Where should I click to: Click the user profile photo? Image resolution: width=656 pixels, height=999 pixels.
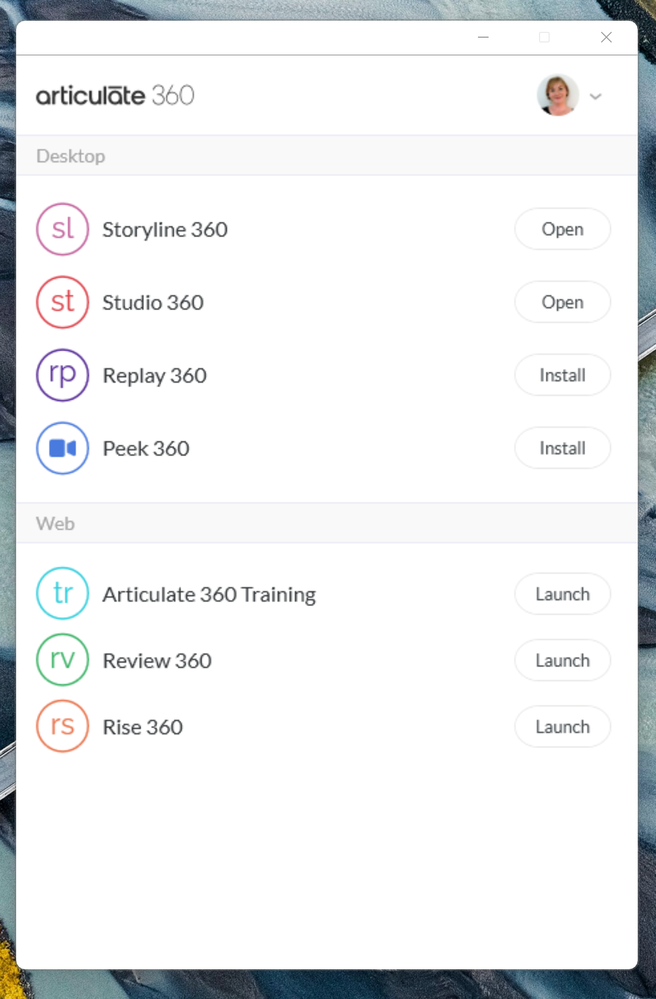click(x=558, y=96)
